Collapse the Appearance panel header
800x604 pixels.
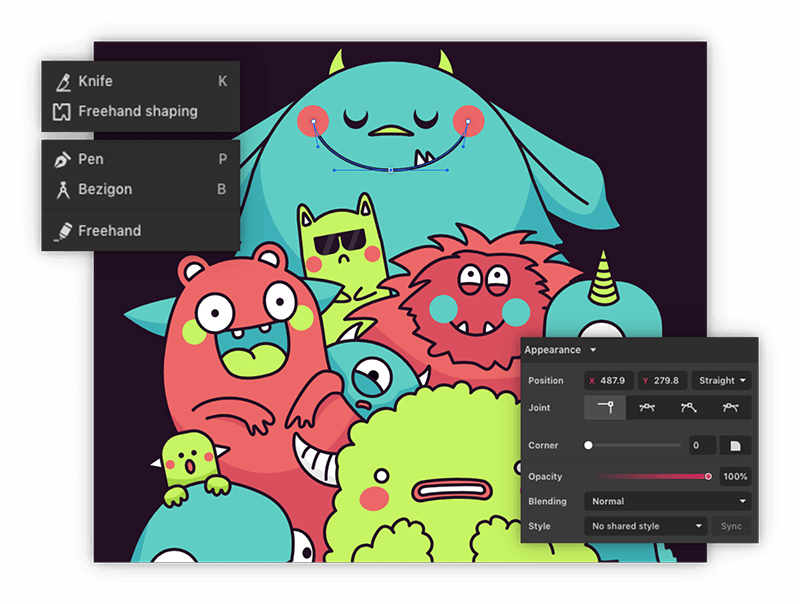click(x=561, y=350)
